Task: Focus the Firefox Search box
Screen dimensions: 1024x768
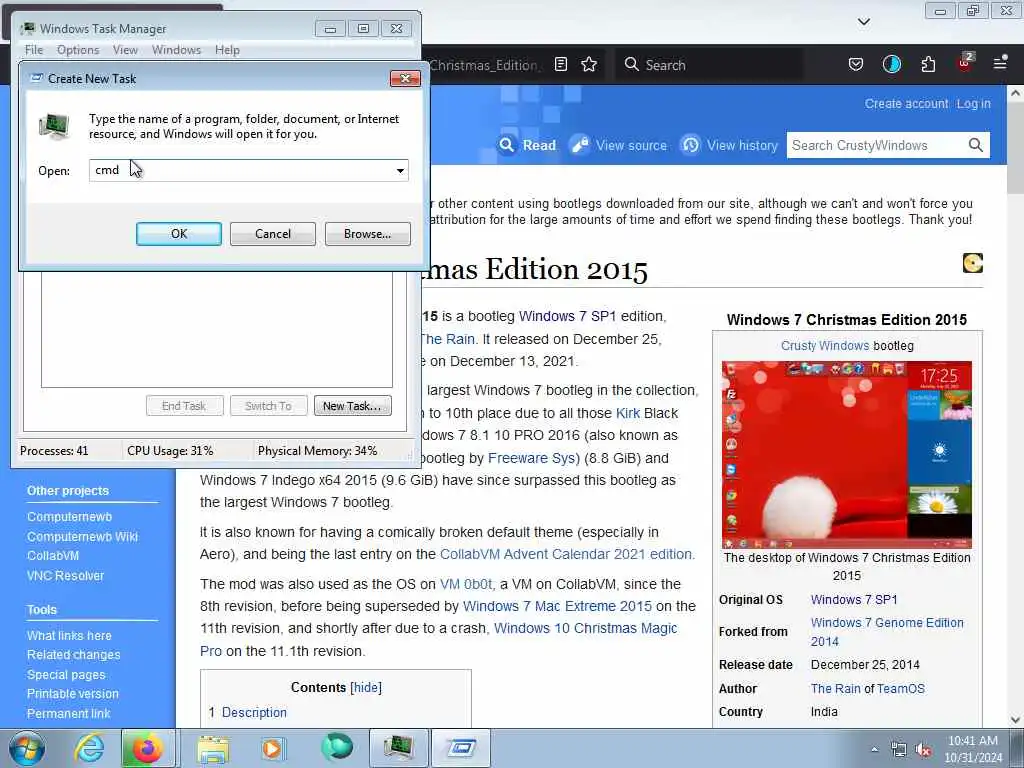Action: 709,65
